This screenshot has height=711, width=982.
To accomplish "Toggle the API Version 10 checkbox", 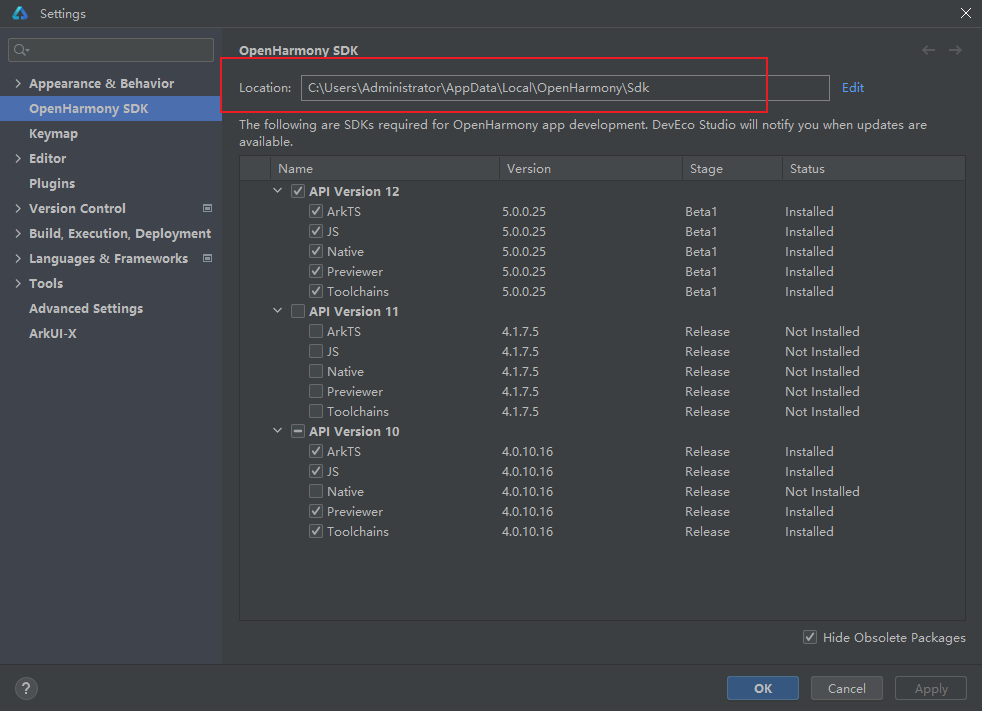I will click(298, 431).
